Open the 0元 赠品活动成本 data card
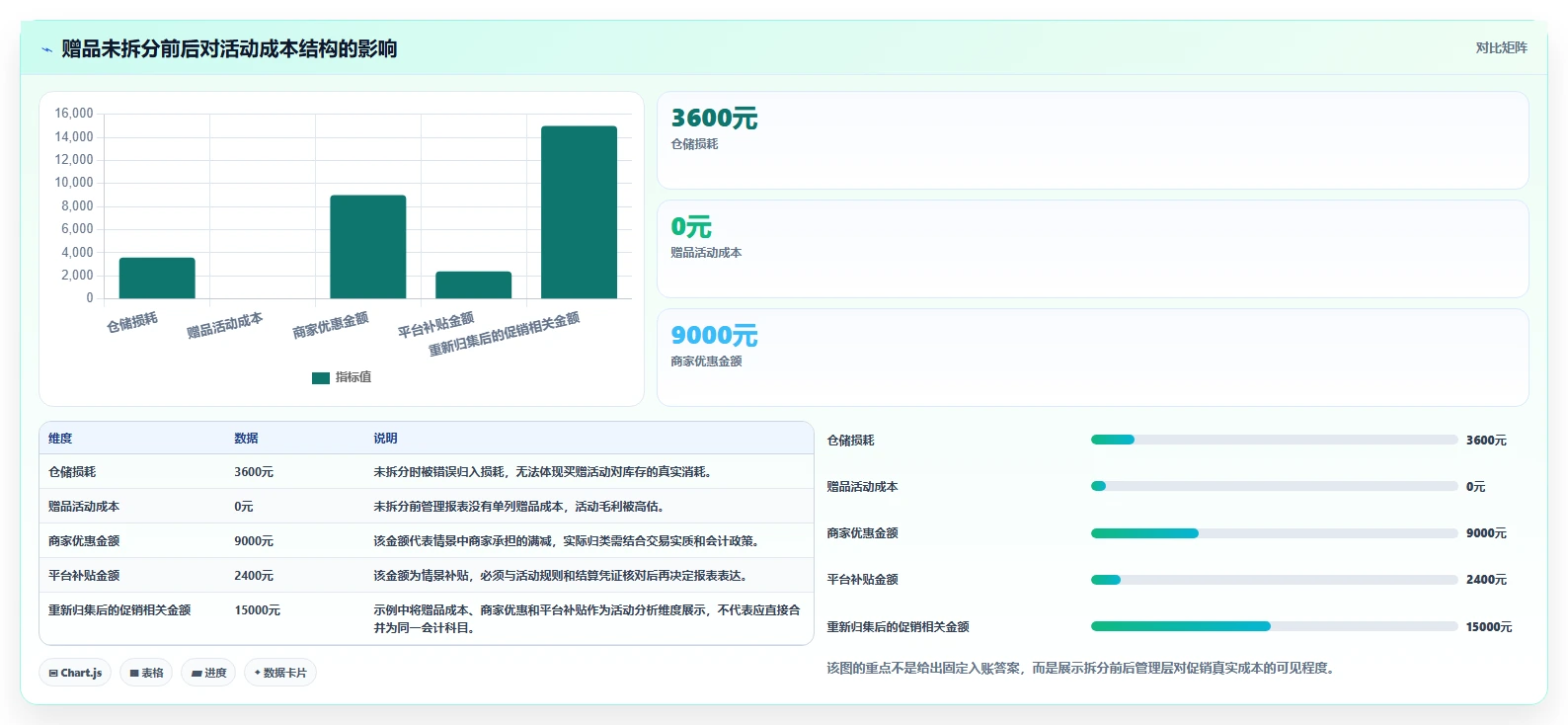 coord(1092,249)
